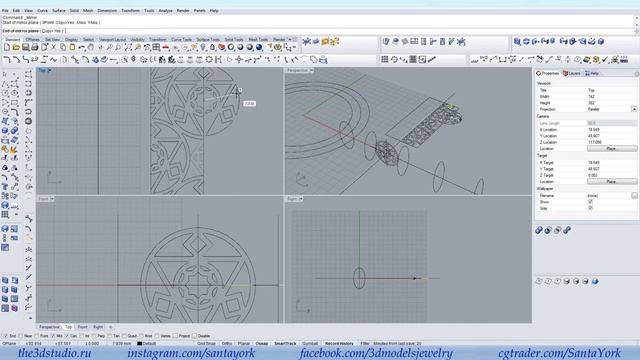This screenshot has width=640, height=360.
Task: Open the Perspective viewport title dropdown arrow
Action: point(311,71)
